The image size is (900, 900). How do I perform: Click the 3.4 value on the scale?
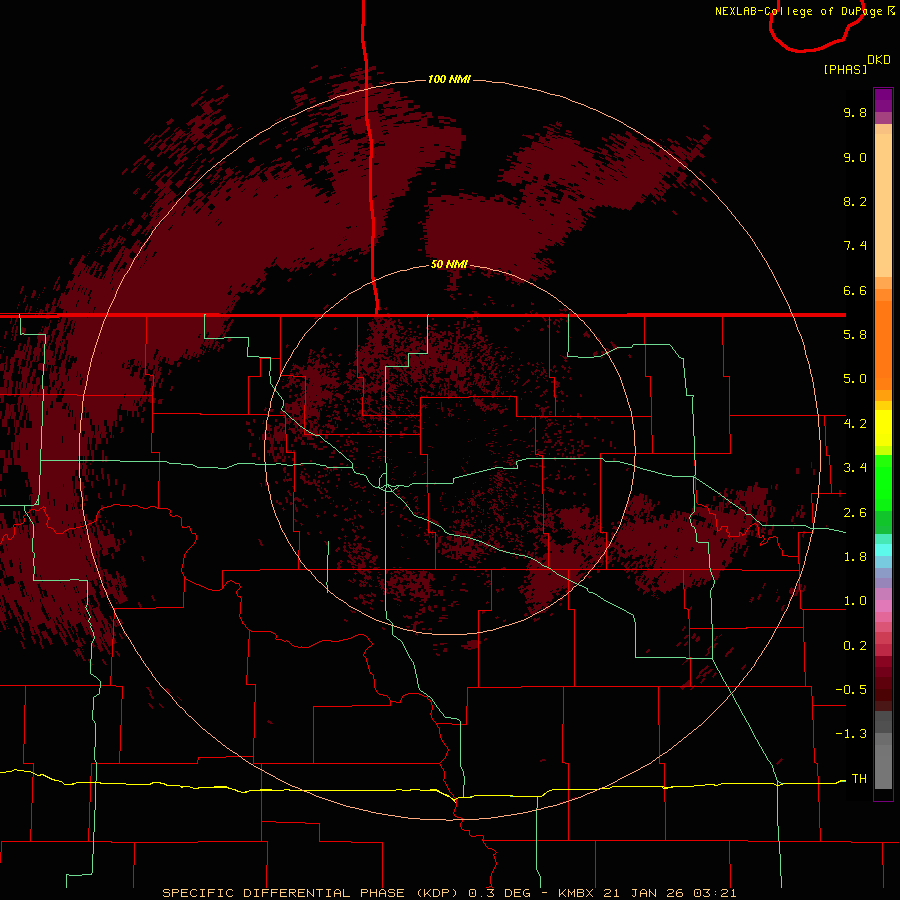point(855,468)
